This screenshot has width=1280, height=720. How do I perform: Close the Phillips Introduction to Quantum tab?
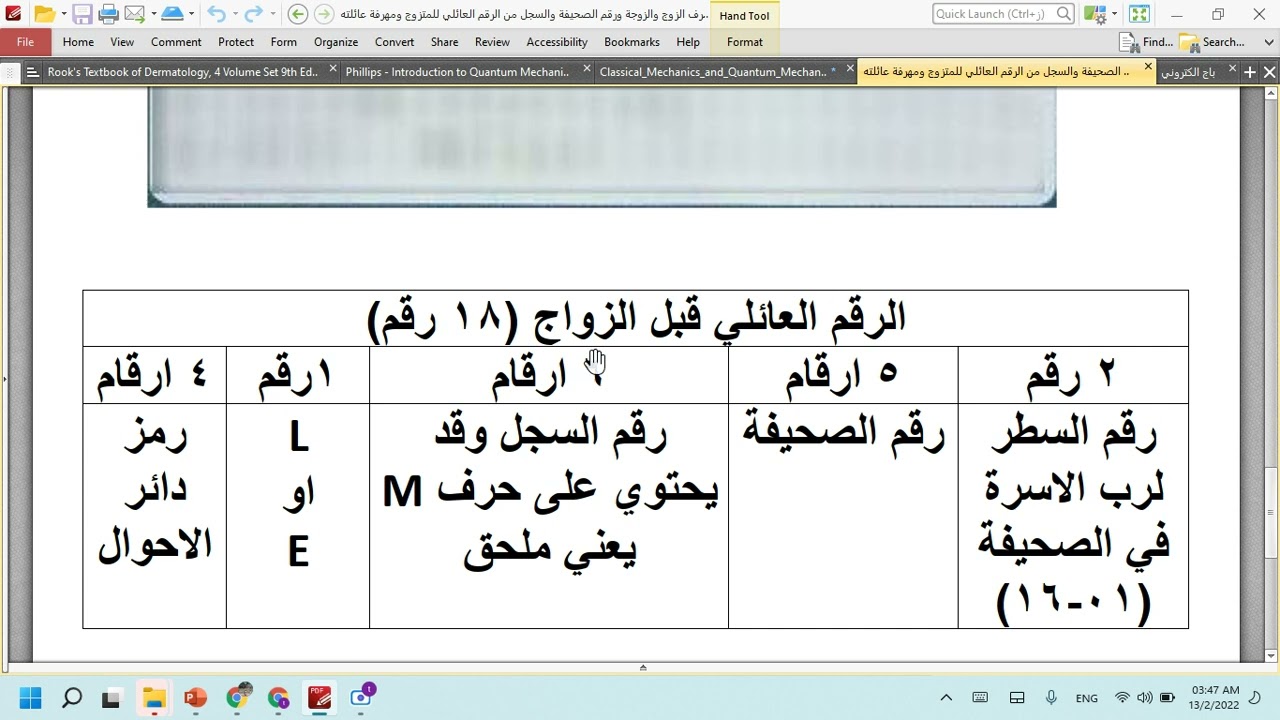pyautogui.click(x=587, y=70)
